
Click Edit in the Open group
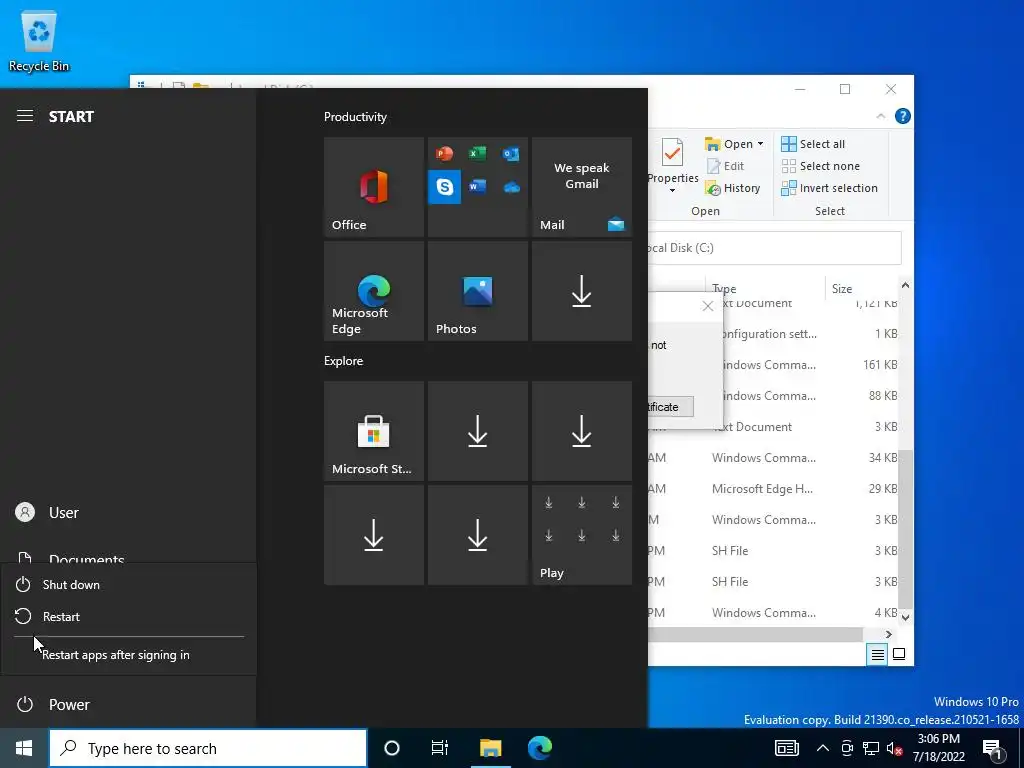click(x=725, y=166)
